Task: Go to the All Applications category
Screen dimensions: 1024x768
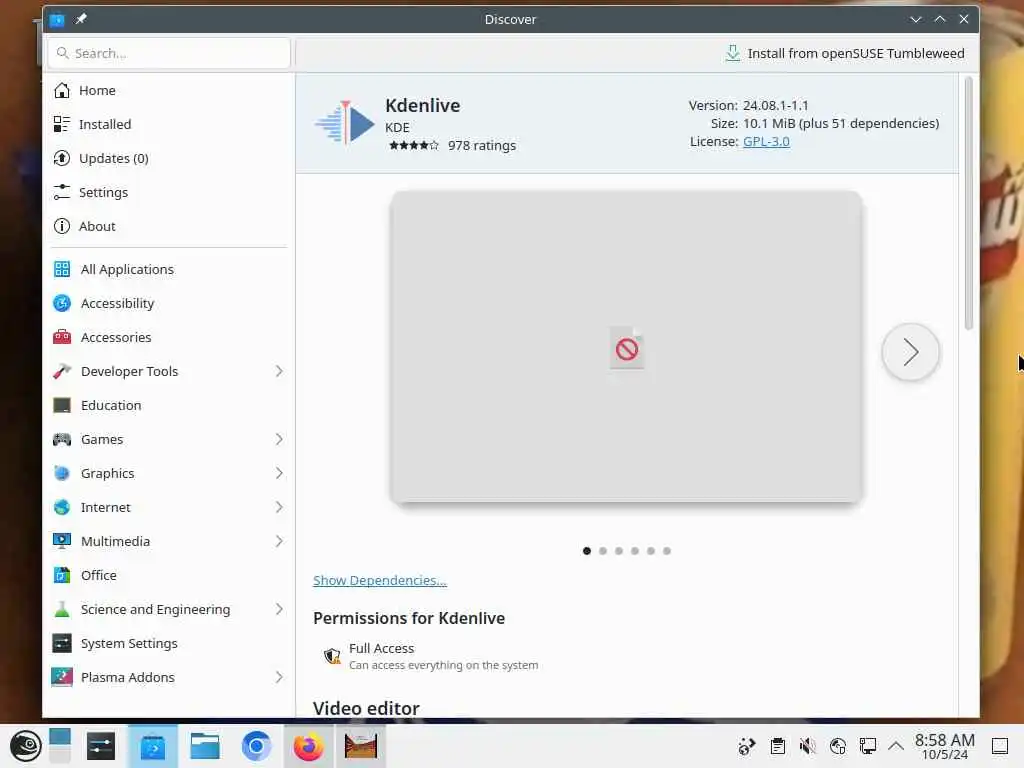Action: (168, 269)
